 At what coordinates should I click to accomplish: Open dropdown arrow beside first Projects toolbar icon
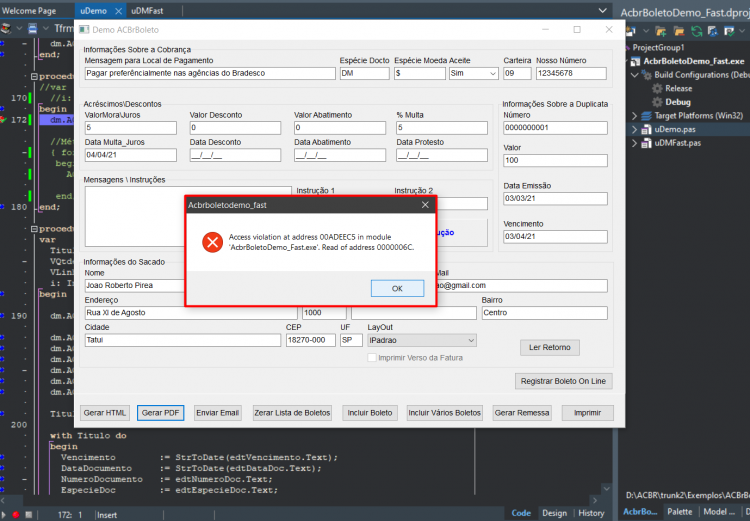coord(646,32)
